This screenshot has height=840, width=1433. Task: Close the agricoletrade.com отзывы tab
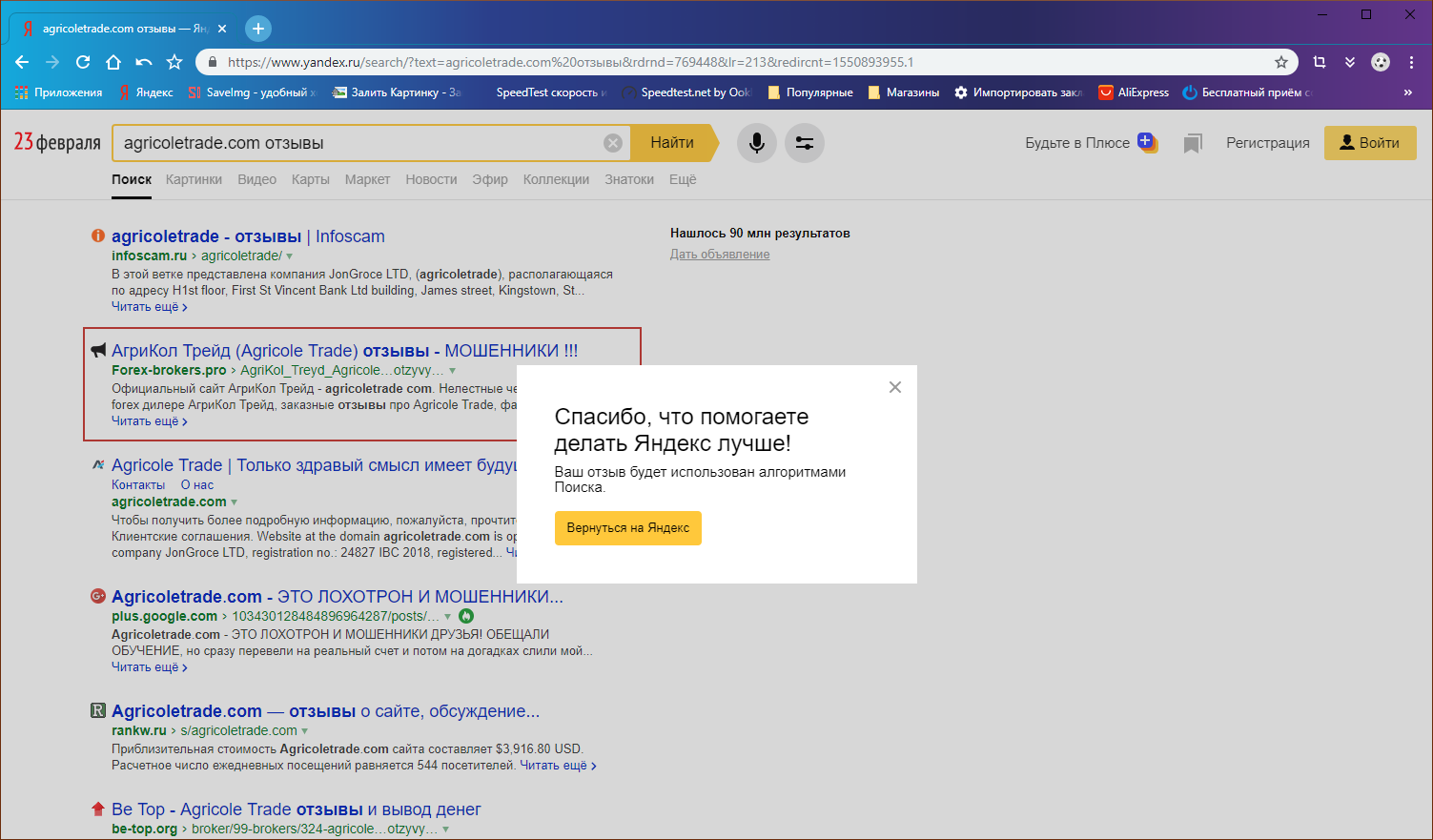[x=222, y=29]
